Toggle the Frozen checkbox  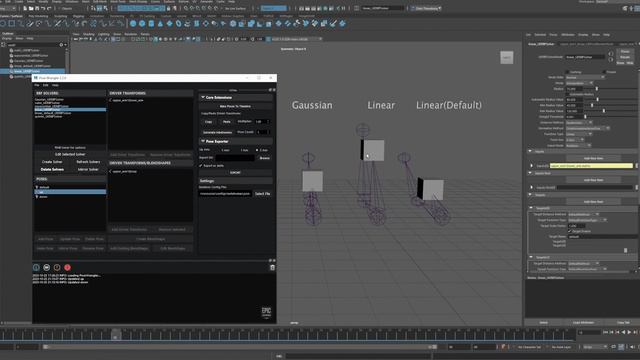(604, 72)
